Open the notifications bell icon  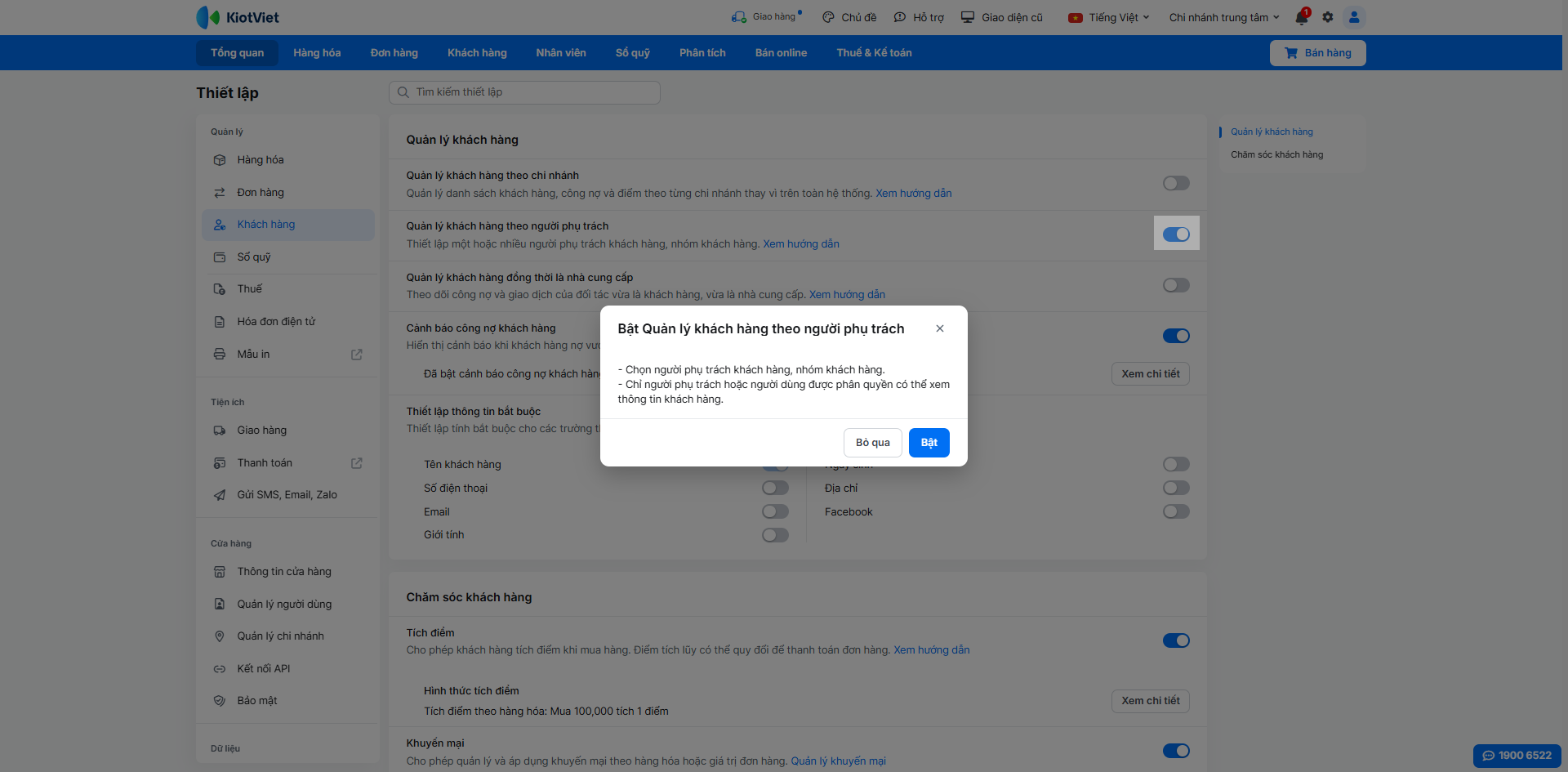(x=1302, y=17)
